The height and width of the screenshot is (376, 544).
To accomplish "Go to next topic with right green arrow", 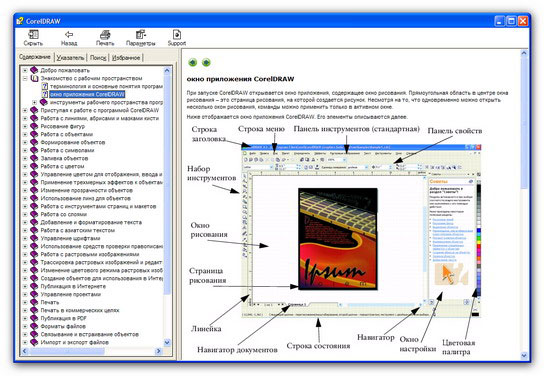I will 206,62.
